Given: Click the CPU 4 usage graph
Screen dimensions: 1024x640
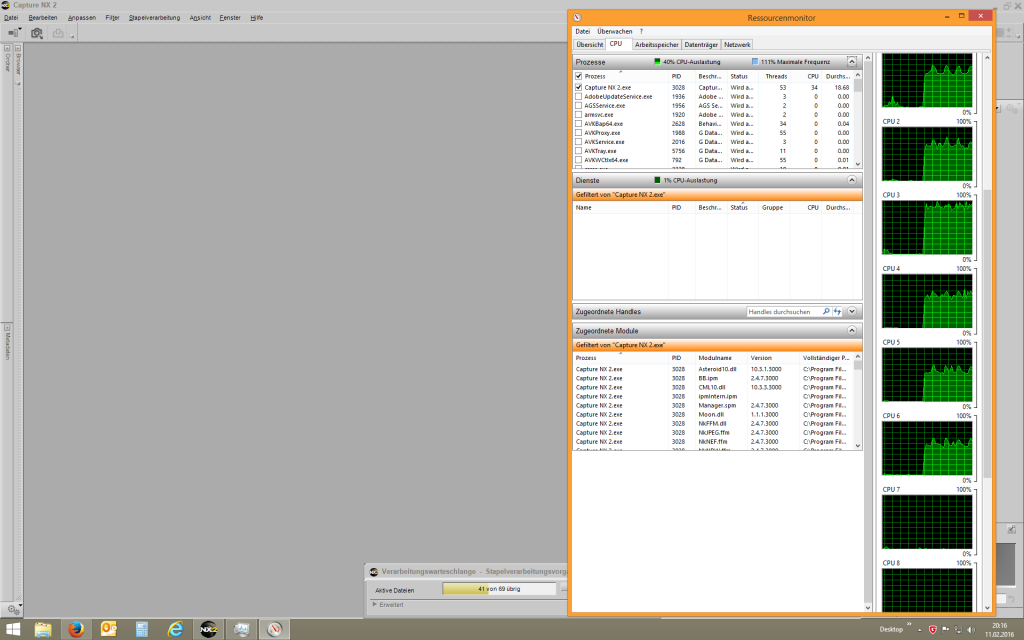Looking at the screenshot, I should tap(927, 301).
